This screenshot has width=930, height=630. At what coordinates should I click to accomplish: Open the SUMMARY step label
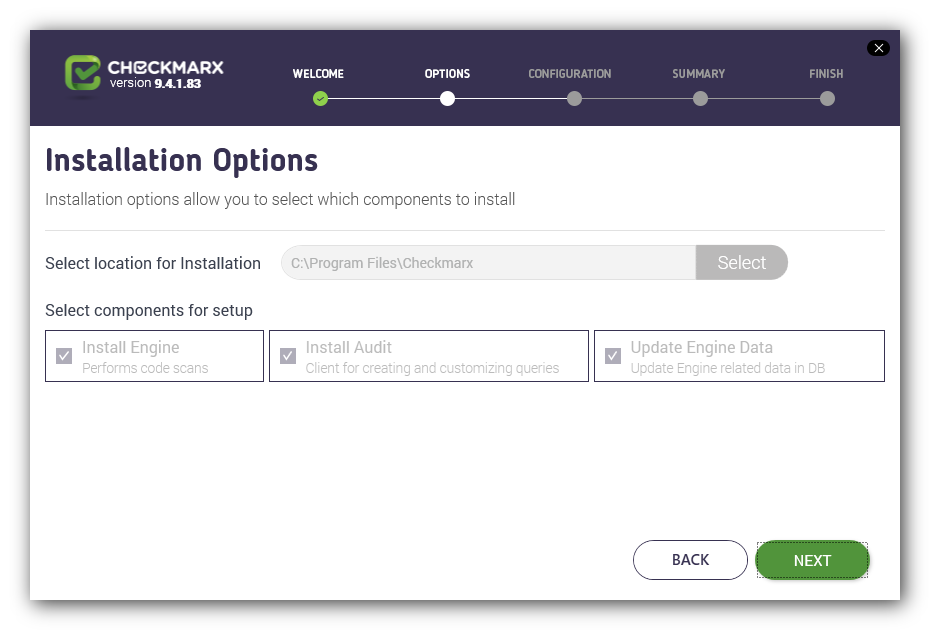pos(699,74)
